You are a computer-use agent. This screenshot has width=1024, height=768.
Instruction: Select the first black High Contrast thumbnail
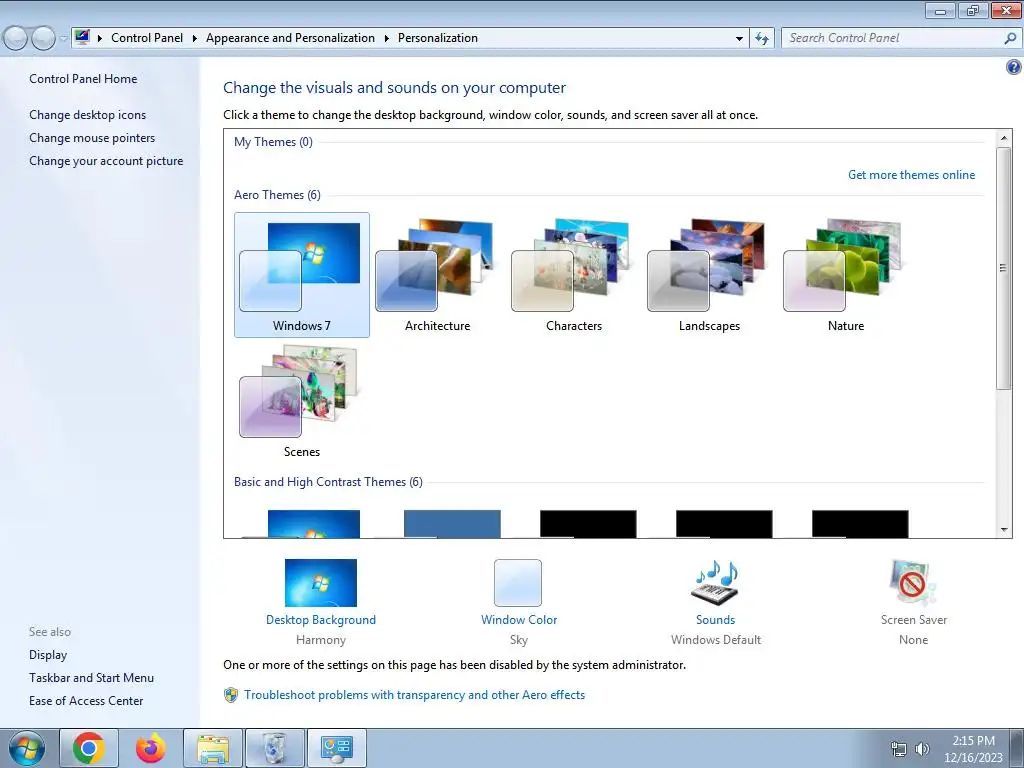(588, 524)
